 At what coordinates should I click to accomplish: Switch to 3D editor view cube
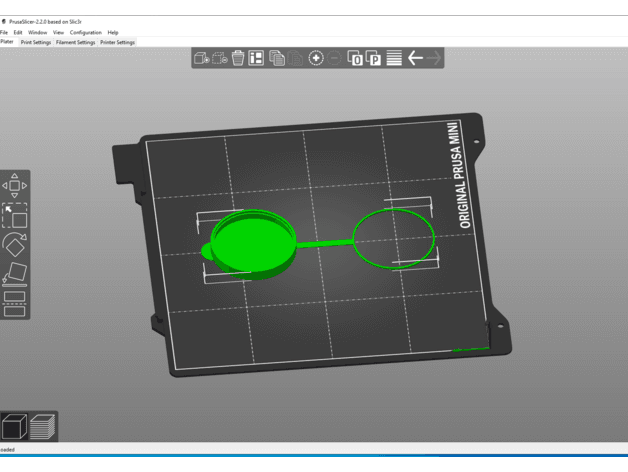(x=14, y=426)
